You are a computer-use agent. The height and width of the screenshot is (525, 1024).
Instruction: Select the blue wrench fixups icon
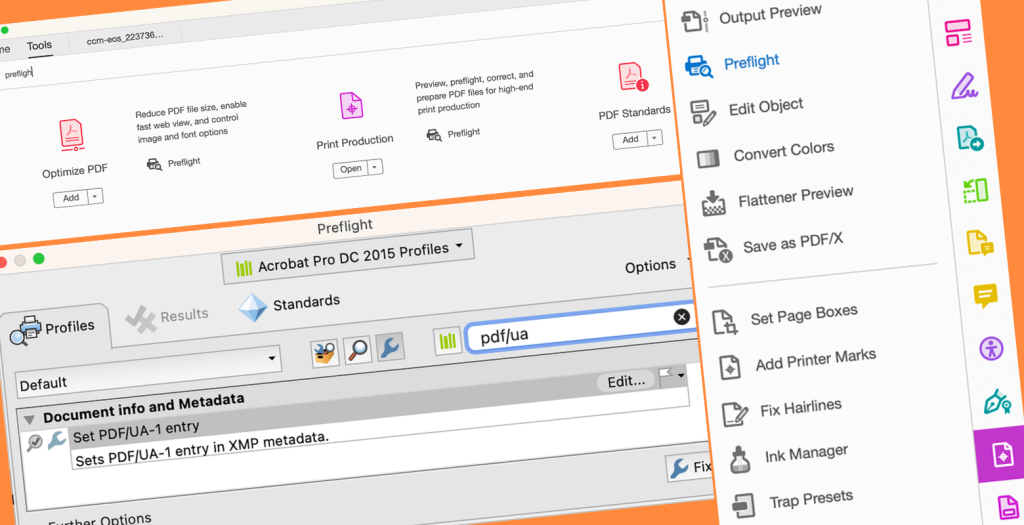[x=390, y=347]
